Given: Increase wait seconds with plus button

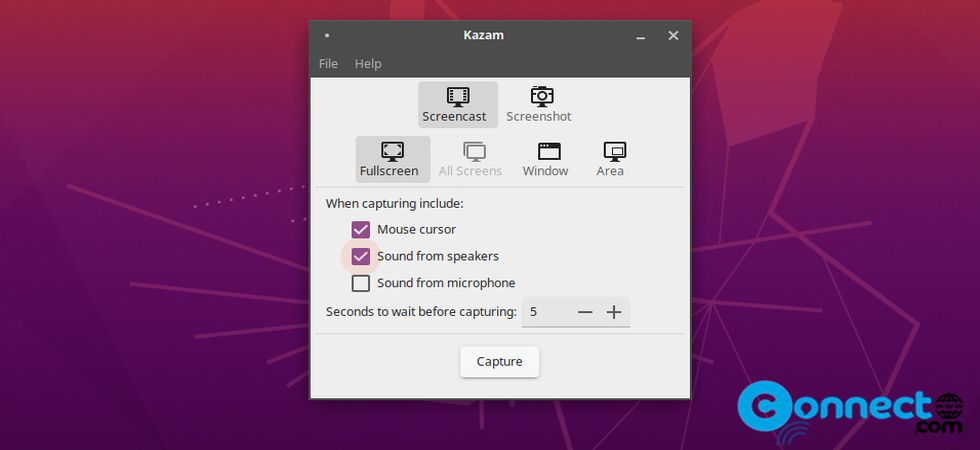Looking at the screenshot, I should 614,312.
